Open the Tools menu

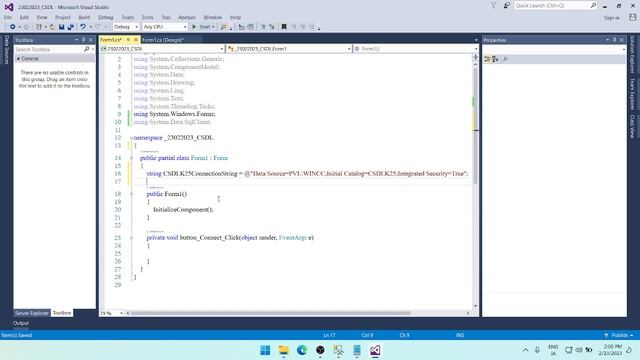click(x=147, y=18)
